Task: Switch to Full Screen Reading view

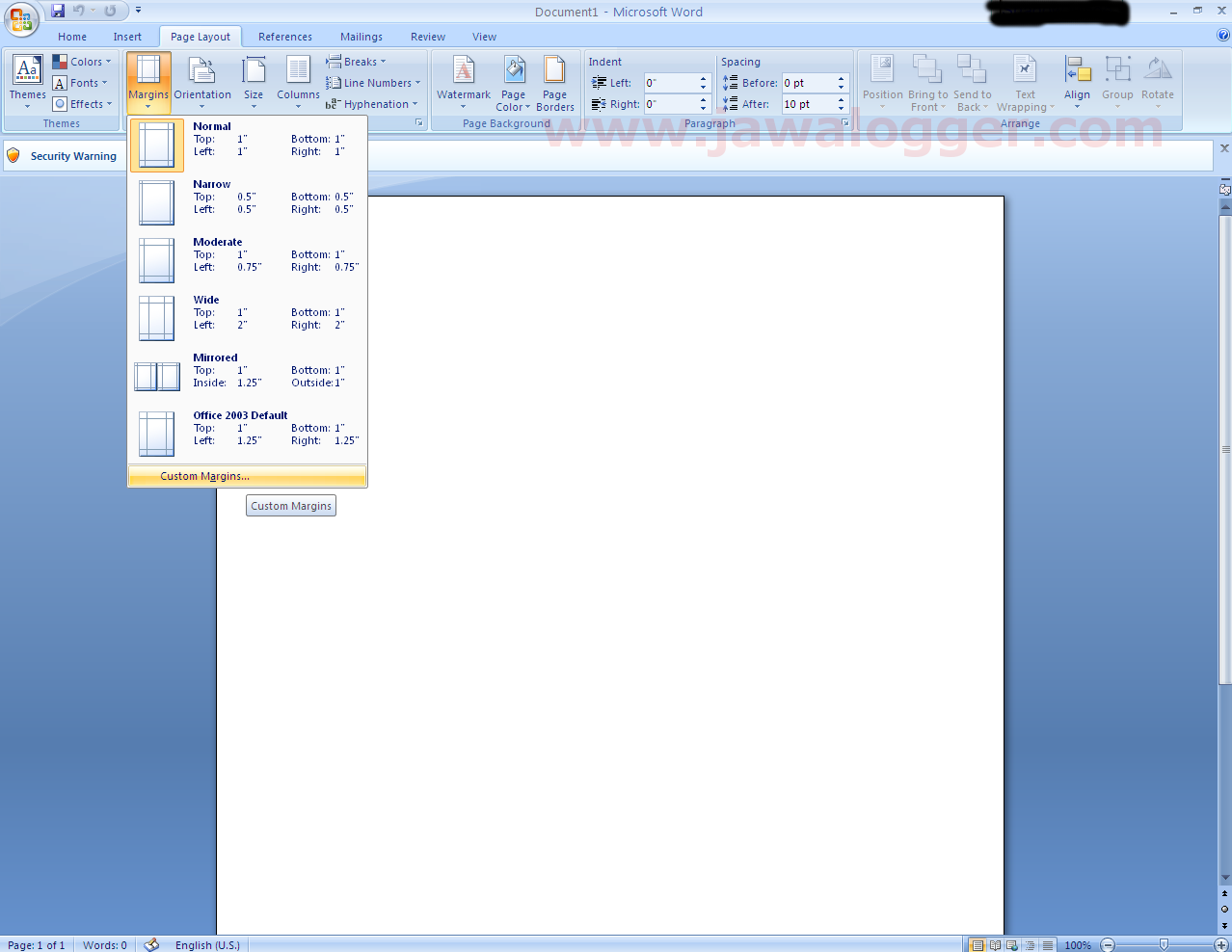Action: coord(995,945)
